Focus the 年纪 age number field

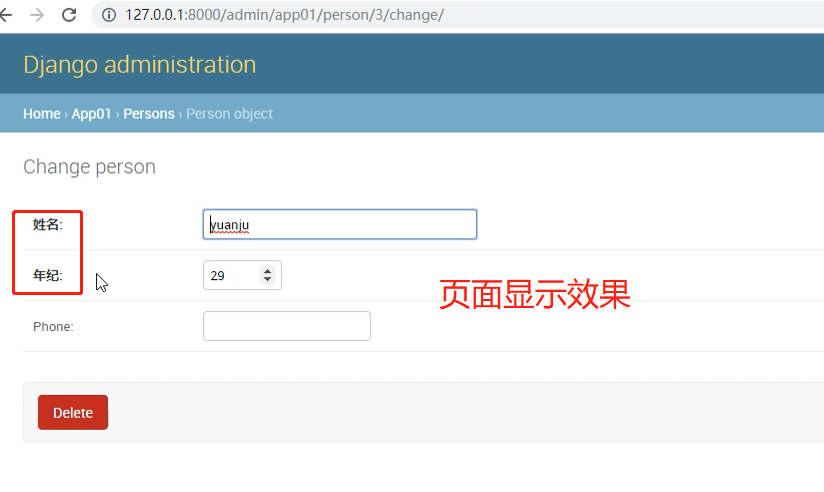[x=242, y=275]
